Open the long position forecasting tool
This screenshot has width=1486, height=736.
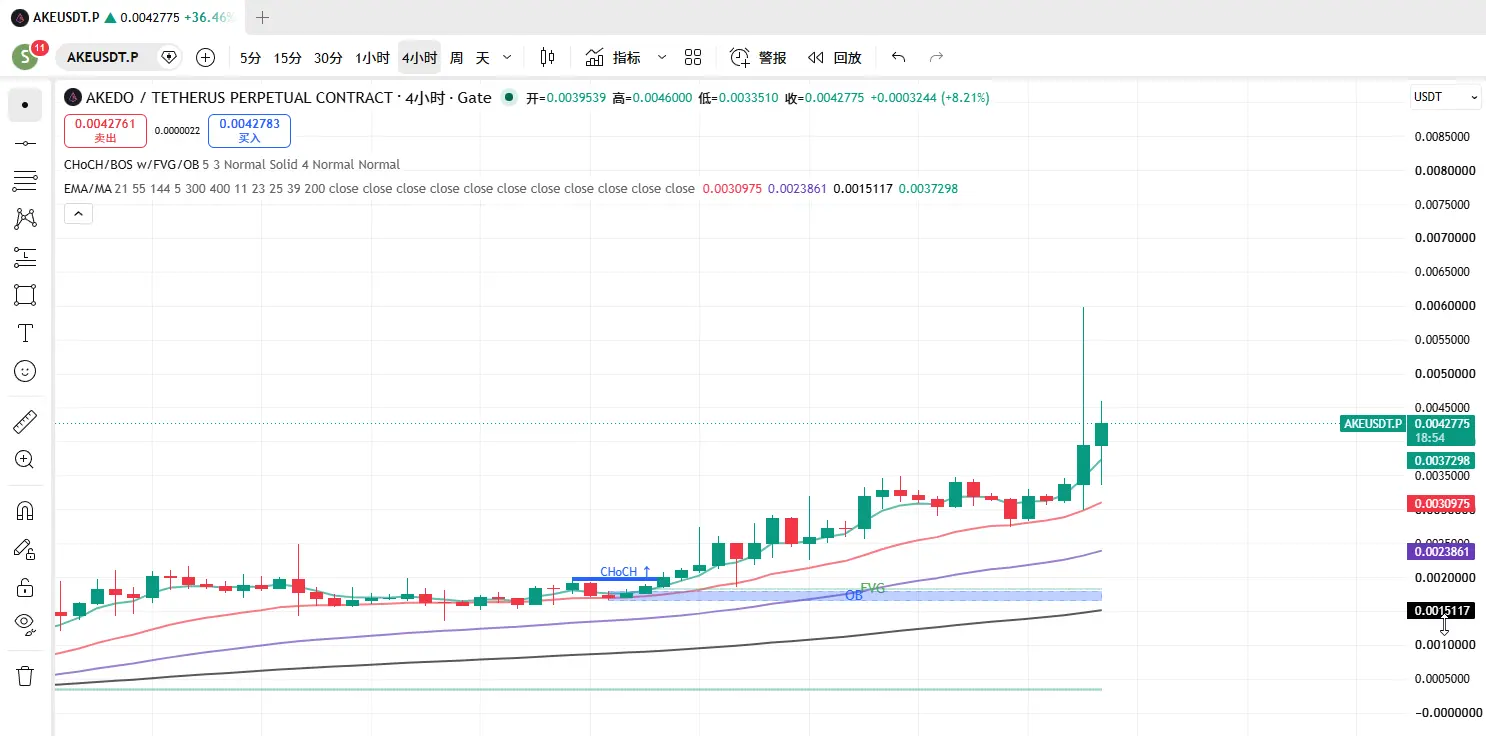[x=25, y=257]
